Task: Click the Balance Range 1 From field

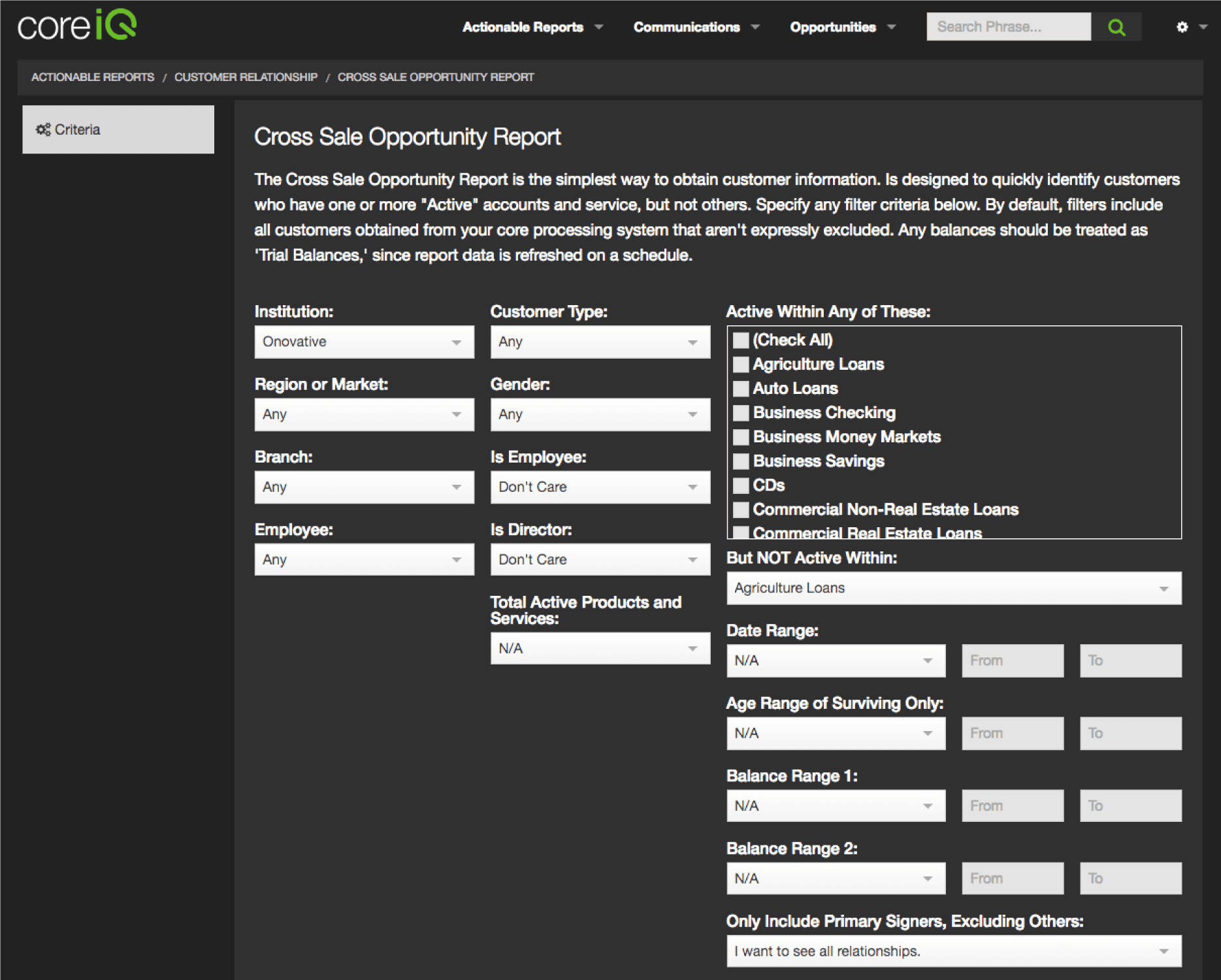Action: [x=1013, y=806]
